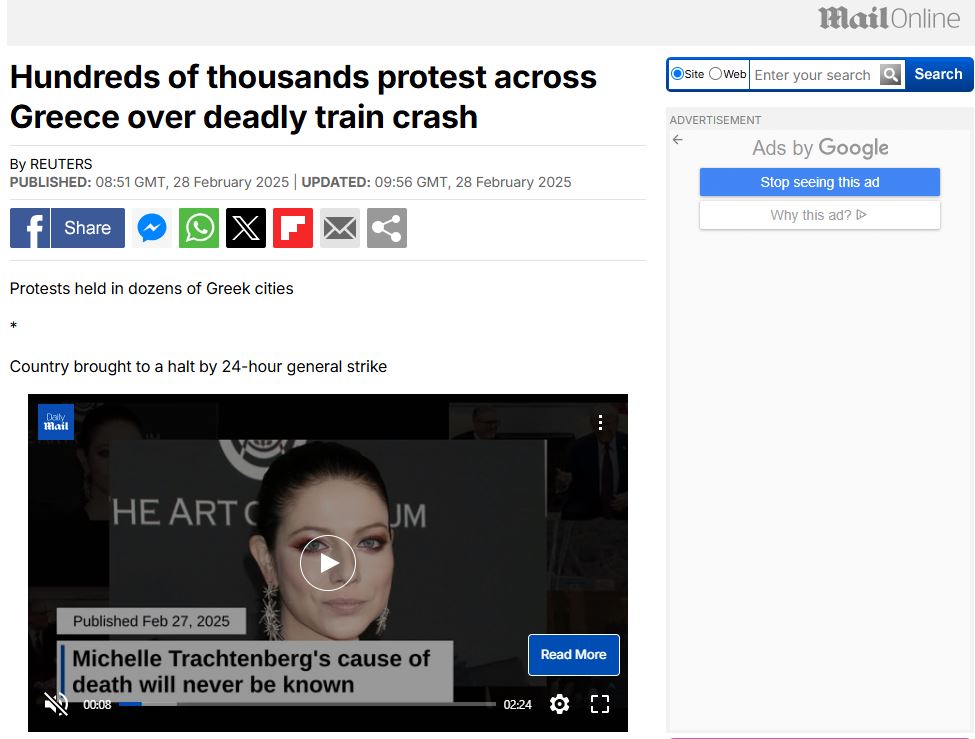The width and height of the screenshot is (975, 739).
Task: Click 'Stop seeing this ad' button
Action: tap(819, 182)
